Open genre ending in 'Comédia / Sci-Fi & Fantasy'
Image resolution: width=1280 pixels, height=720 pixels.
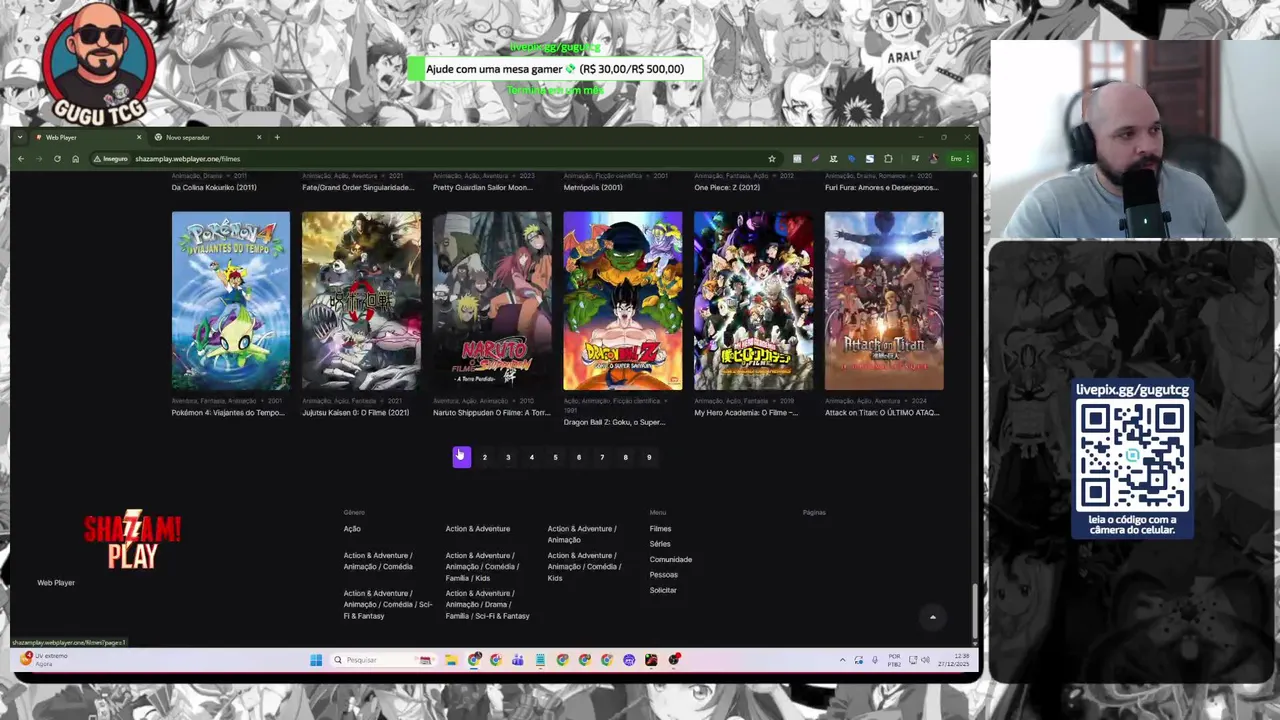click(x=388, y=605)
